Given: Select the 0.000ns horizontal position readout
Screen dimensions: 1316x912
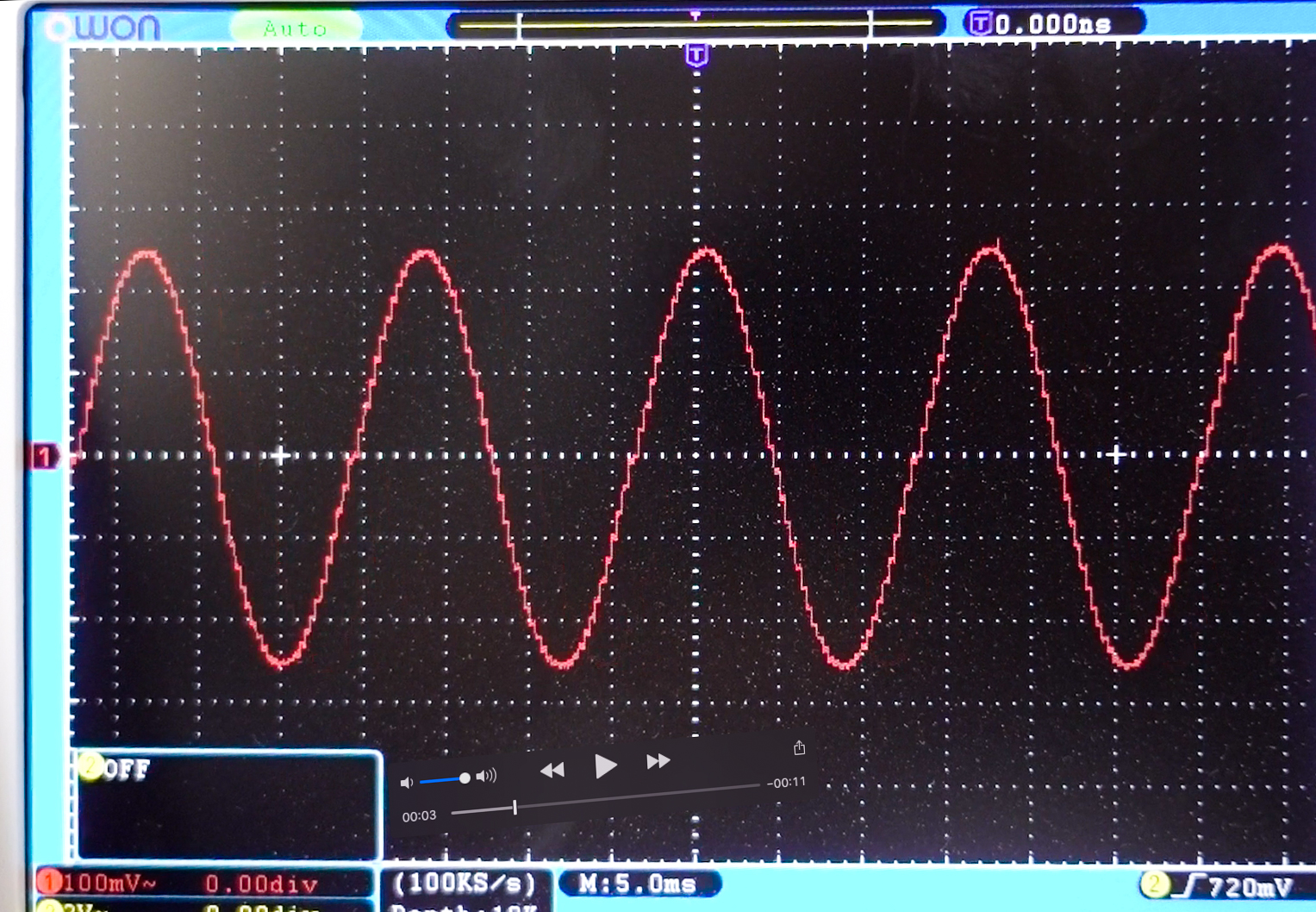Looking at the screenshot, I should click(x=1053, y=23).
